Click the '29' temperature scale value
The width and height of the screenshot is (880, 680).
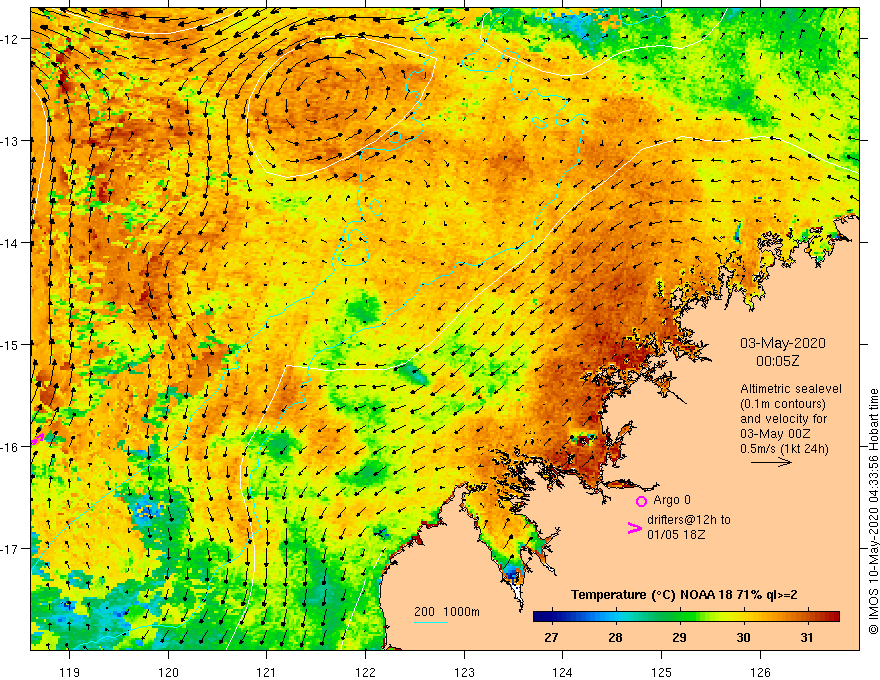(679, 637)
